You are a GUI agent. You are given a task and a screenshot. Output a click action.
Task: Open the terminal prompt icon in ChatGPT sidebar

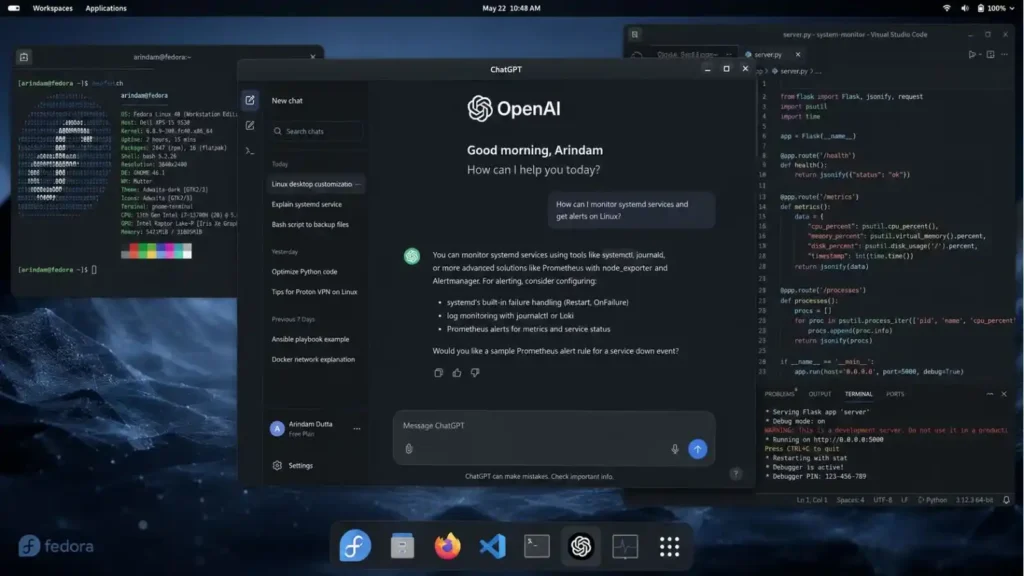point(249,151)
